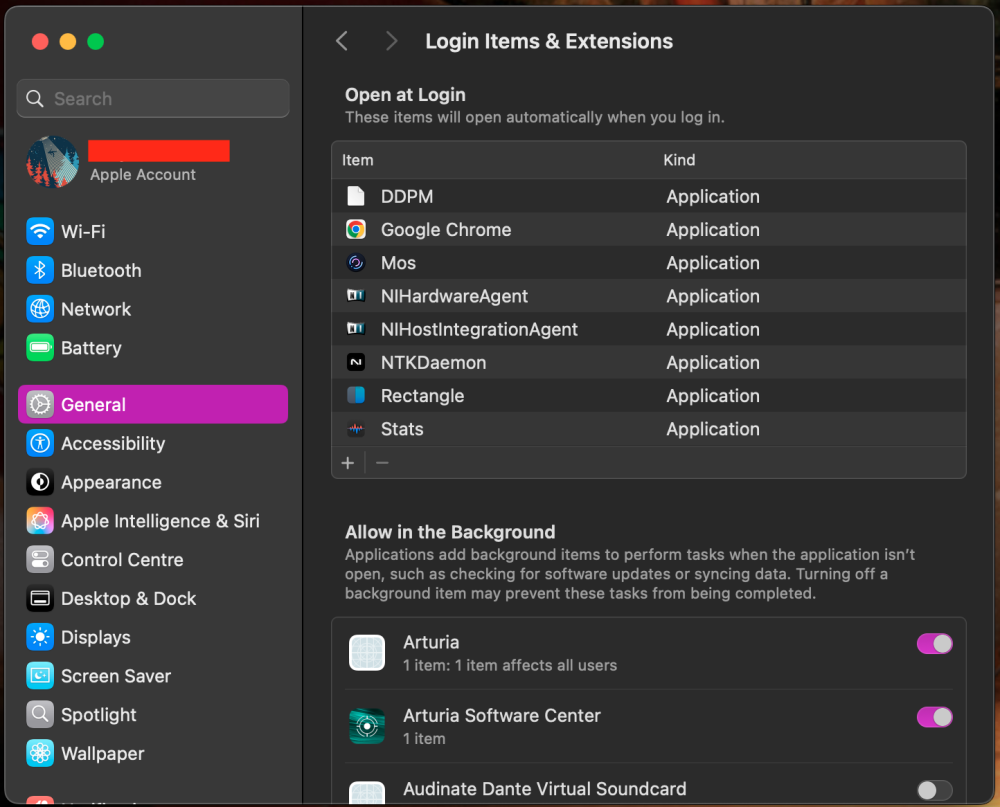Turn off Arturia Software Center toggle
The image size is (1000, 807).
click(934, 717)
